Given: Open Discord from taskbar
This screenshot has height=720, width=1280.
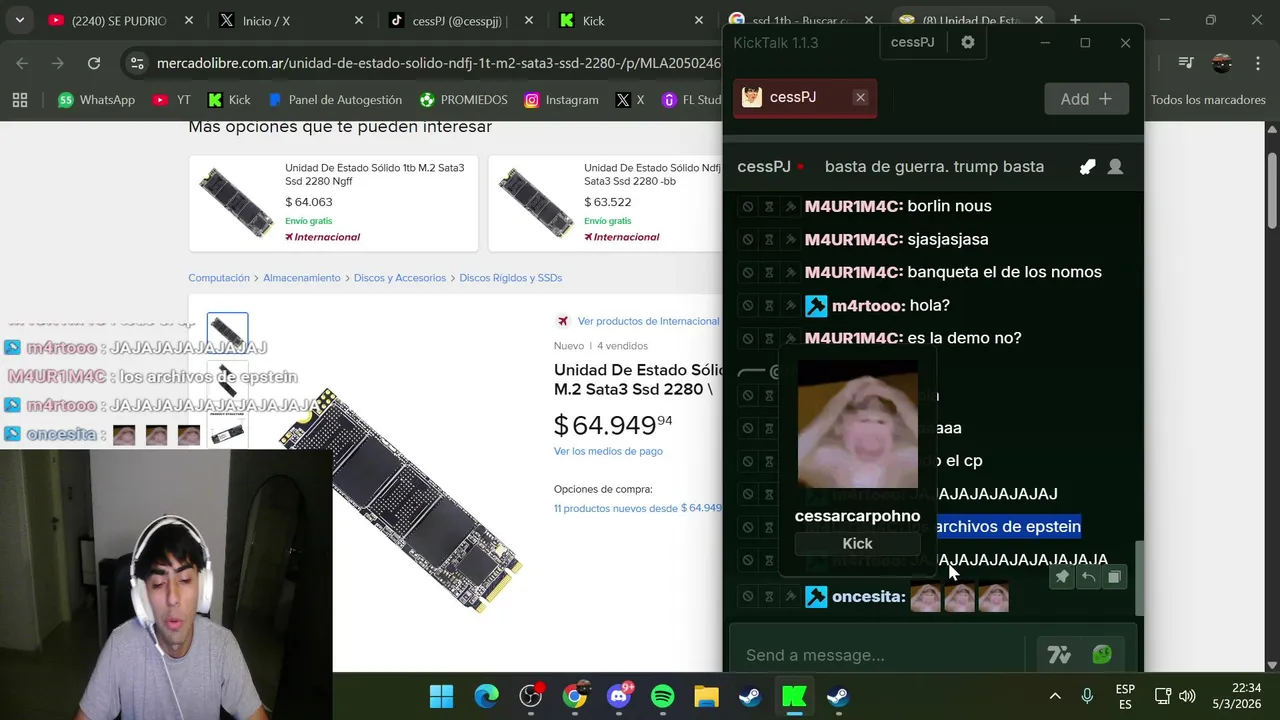Looking at the screenshot, I should [619, 696].
